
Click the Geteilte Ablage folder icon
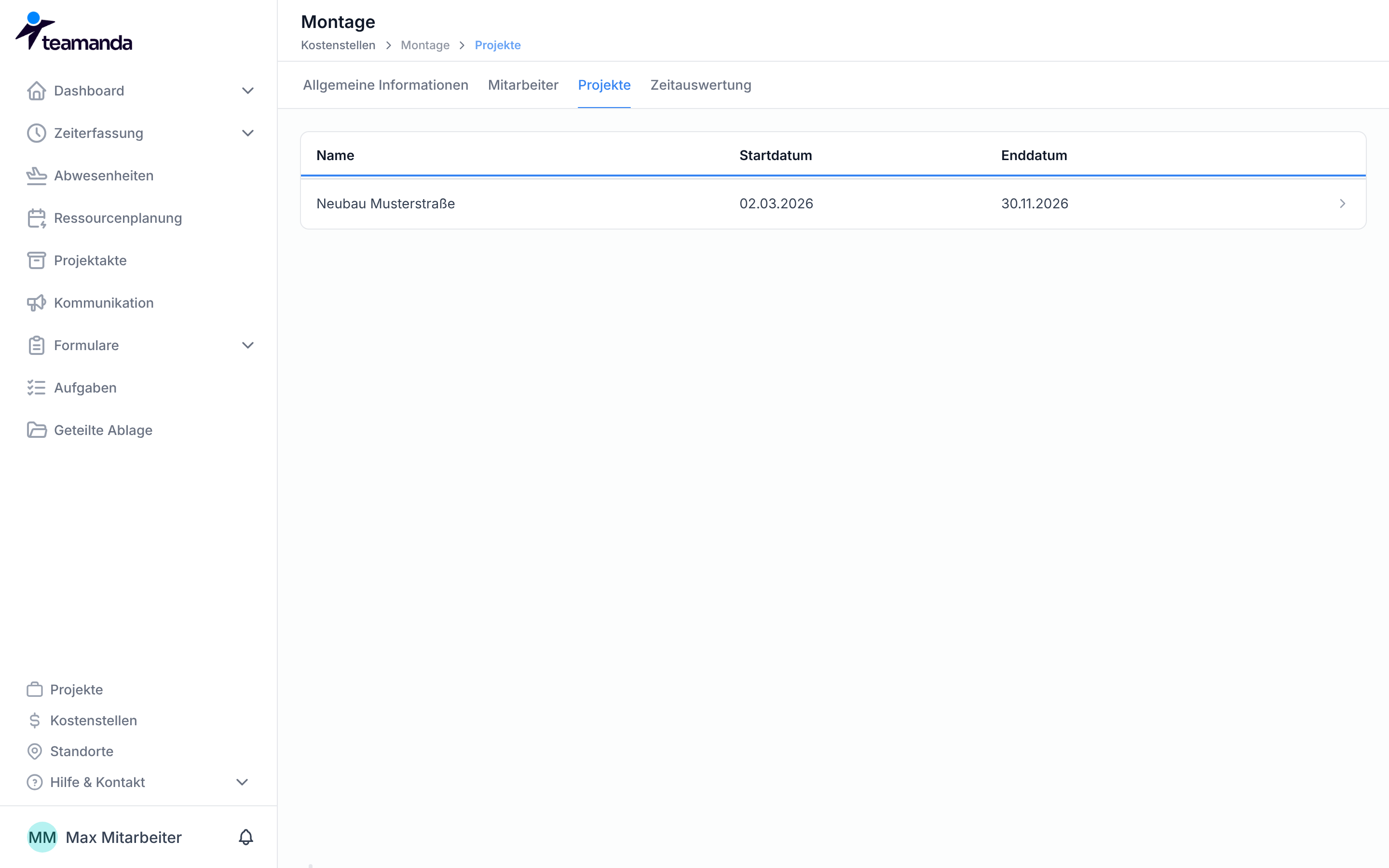point(37,431)
